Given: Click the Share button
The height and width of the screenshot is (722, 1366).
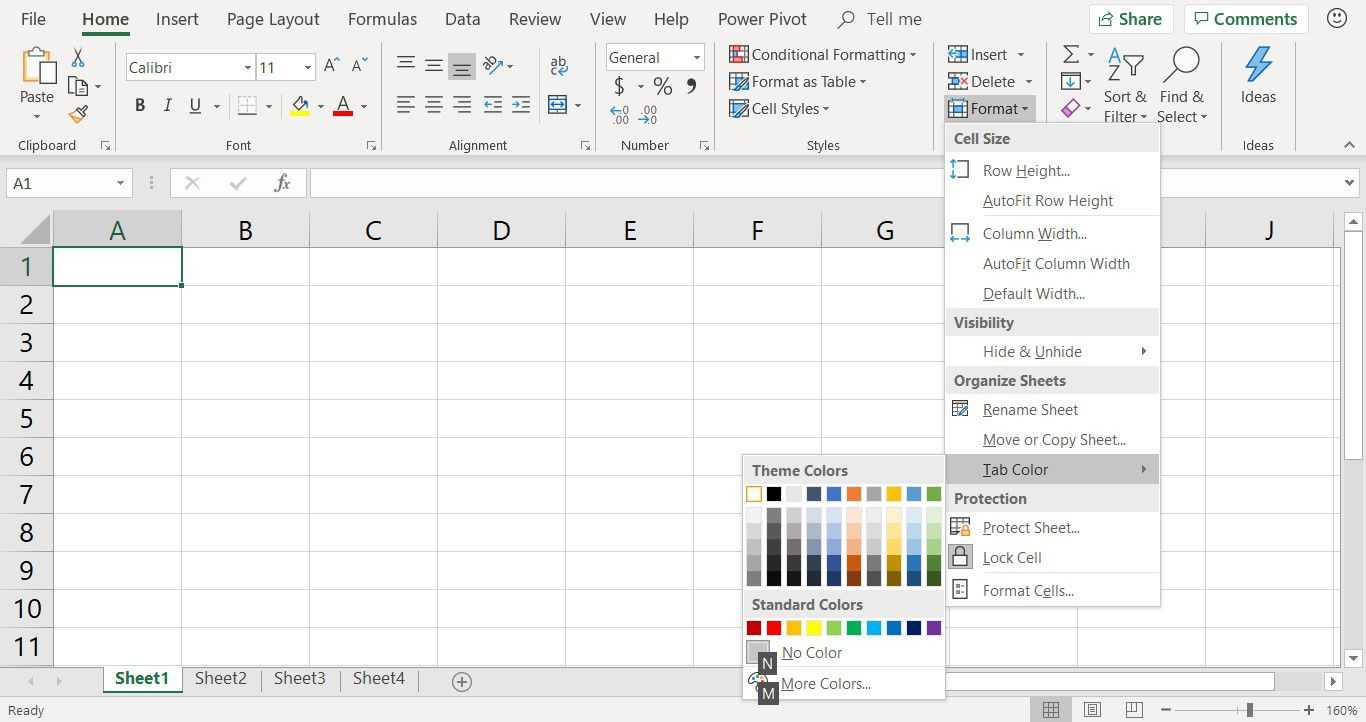Looking at the screenshot, I should 1129,19.
